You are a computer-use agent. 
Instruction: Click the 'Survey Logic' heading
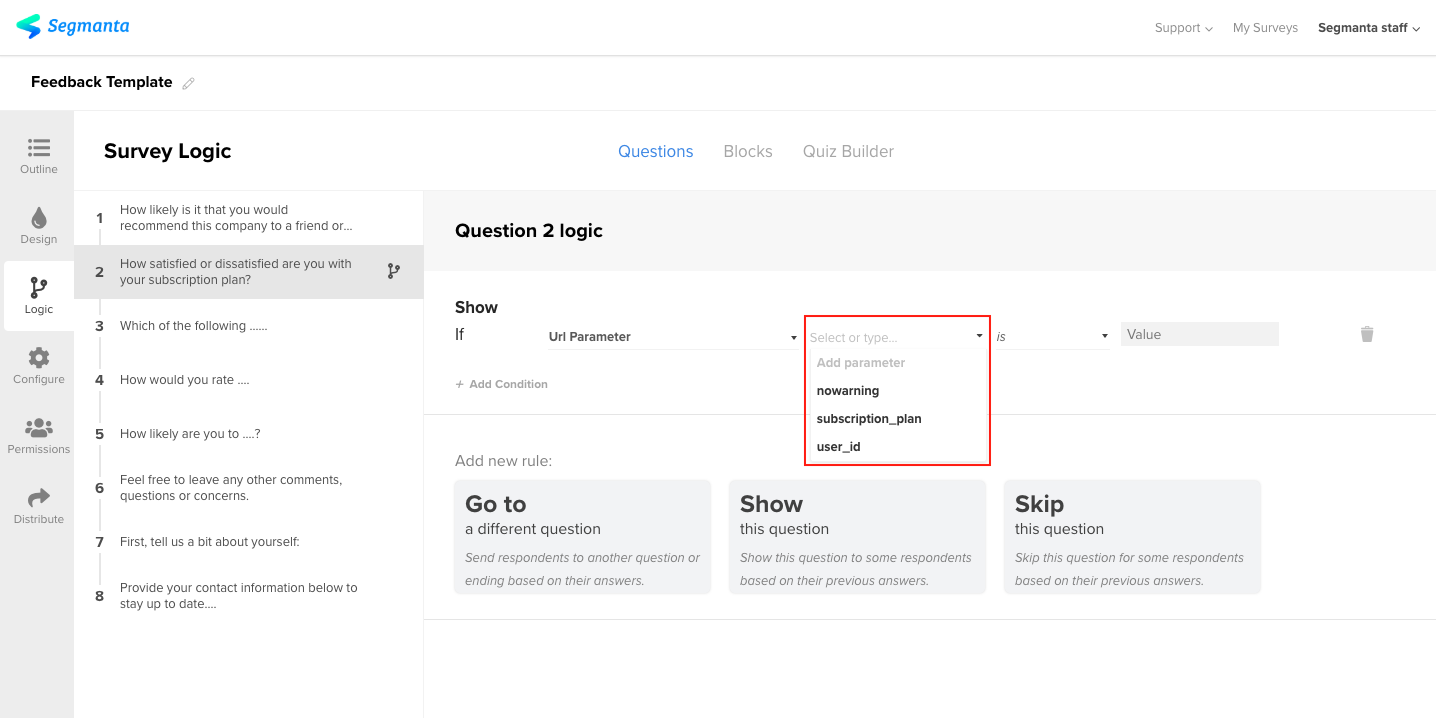click(168, 151)
